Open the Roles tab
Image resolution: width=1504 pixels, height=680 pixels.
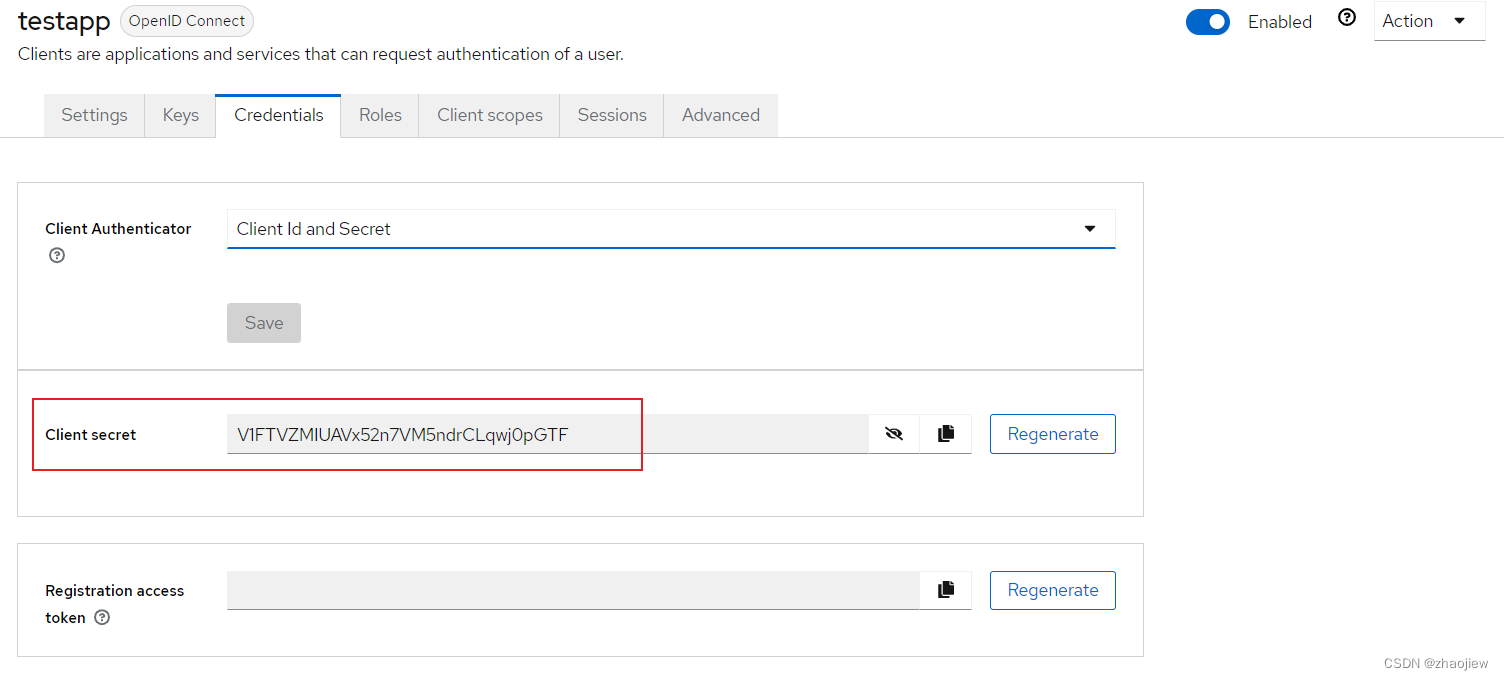pyautogui.click(x=380, y=115)
